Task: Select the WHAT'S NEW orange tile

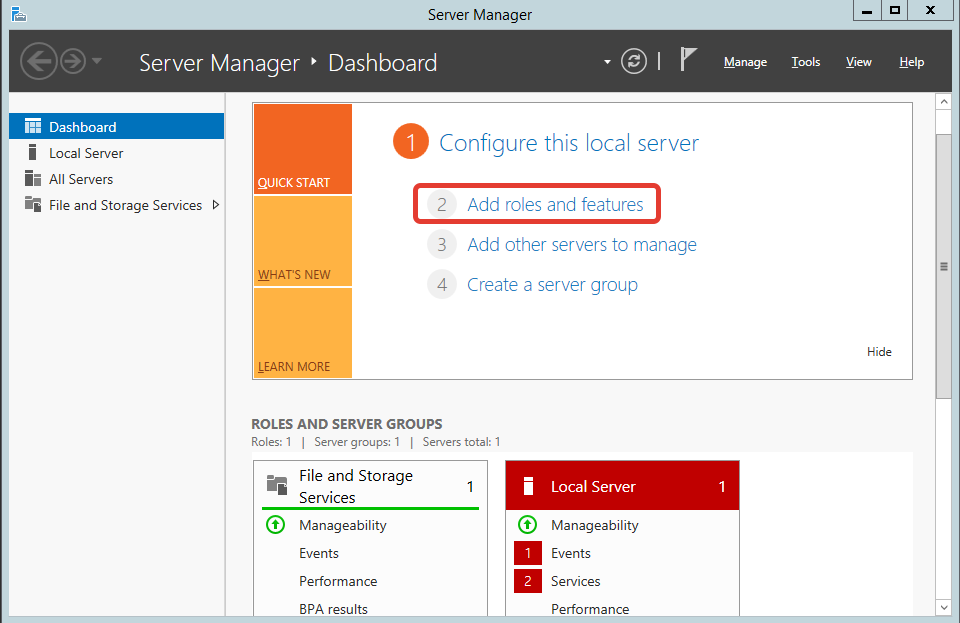Action: pyautogui.click(x=302, y=242)
